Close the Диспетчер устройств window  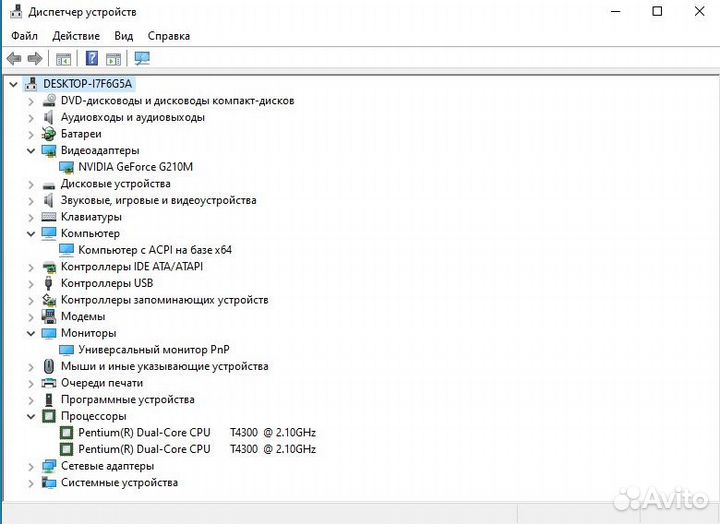699,11
